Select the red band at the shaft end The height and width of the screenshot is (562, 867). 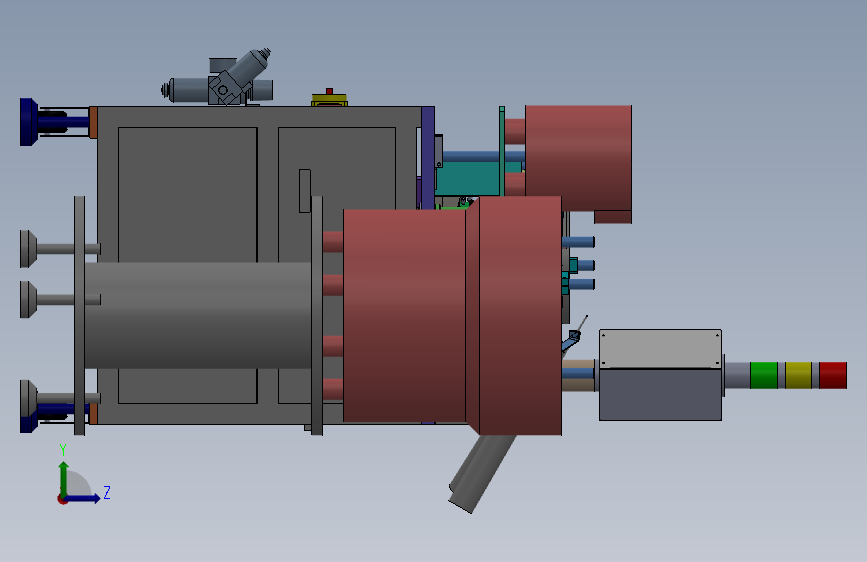(x=833, y=376)
